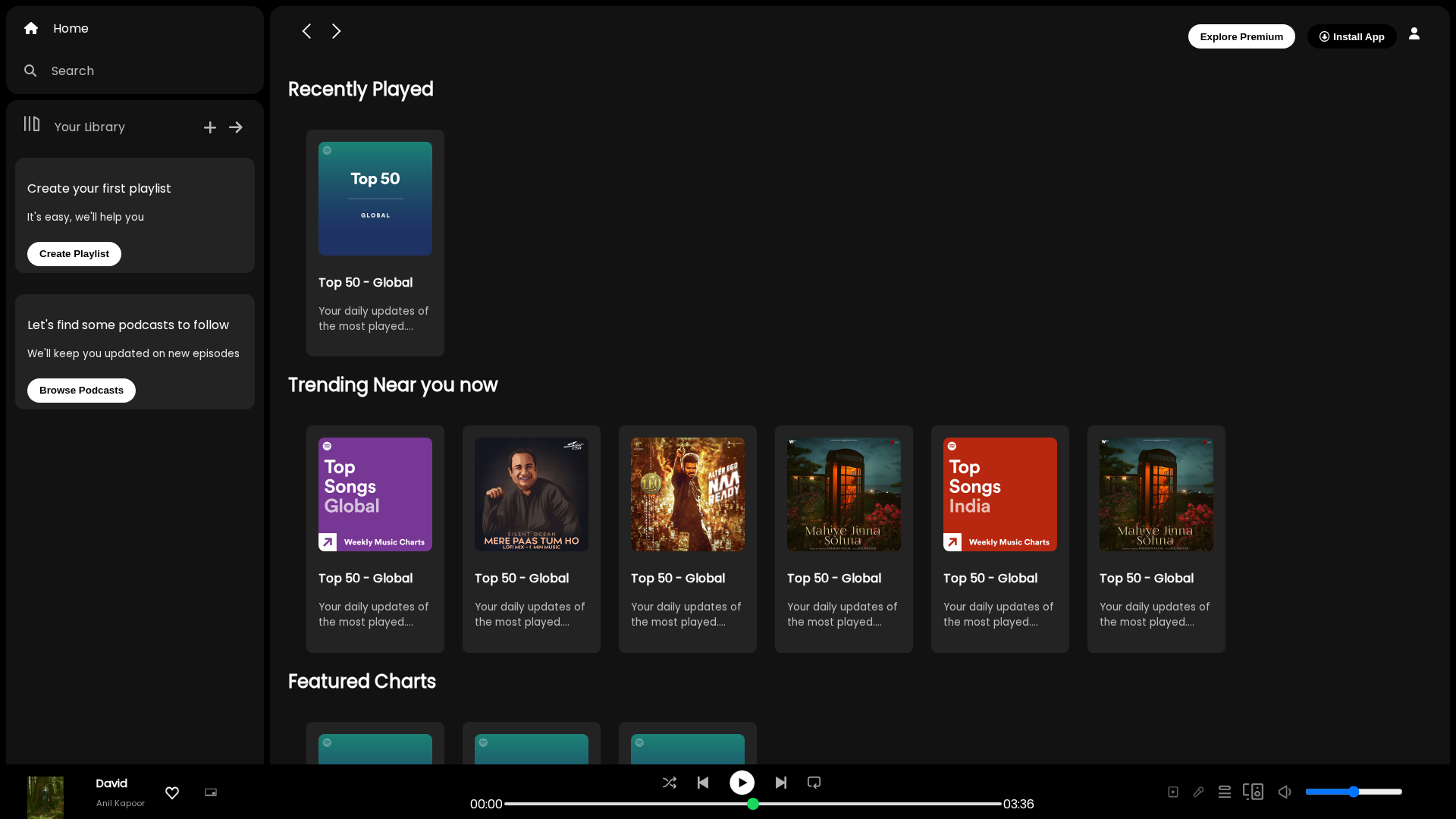This screenshot has width=1456, height=819.
Task: Click the Featured Charts heading
Action: 362,682
